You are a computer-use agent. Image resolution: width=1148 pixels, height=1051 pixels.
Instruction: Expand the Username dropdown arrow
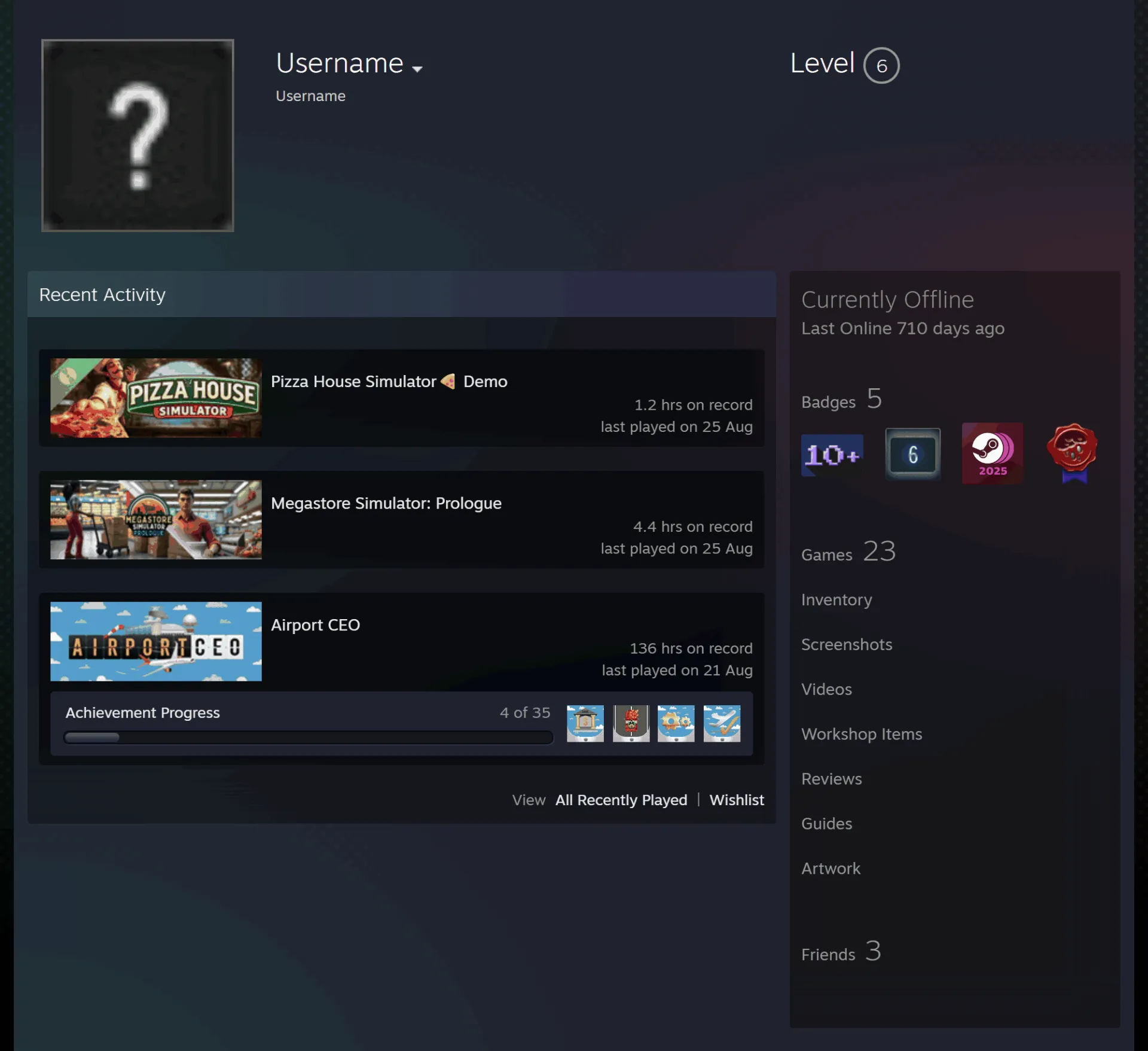click(417, 69)
